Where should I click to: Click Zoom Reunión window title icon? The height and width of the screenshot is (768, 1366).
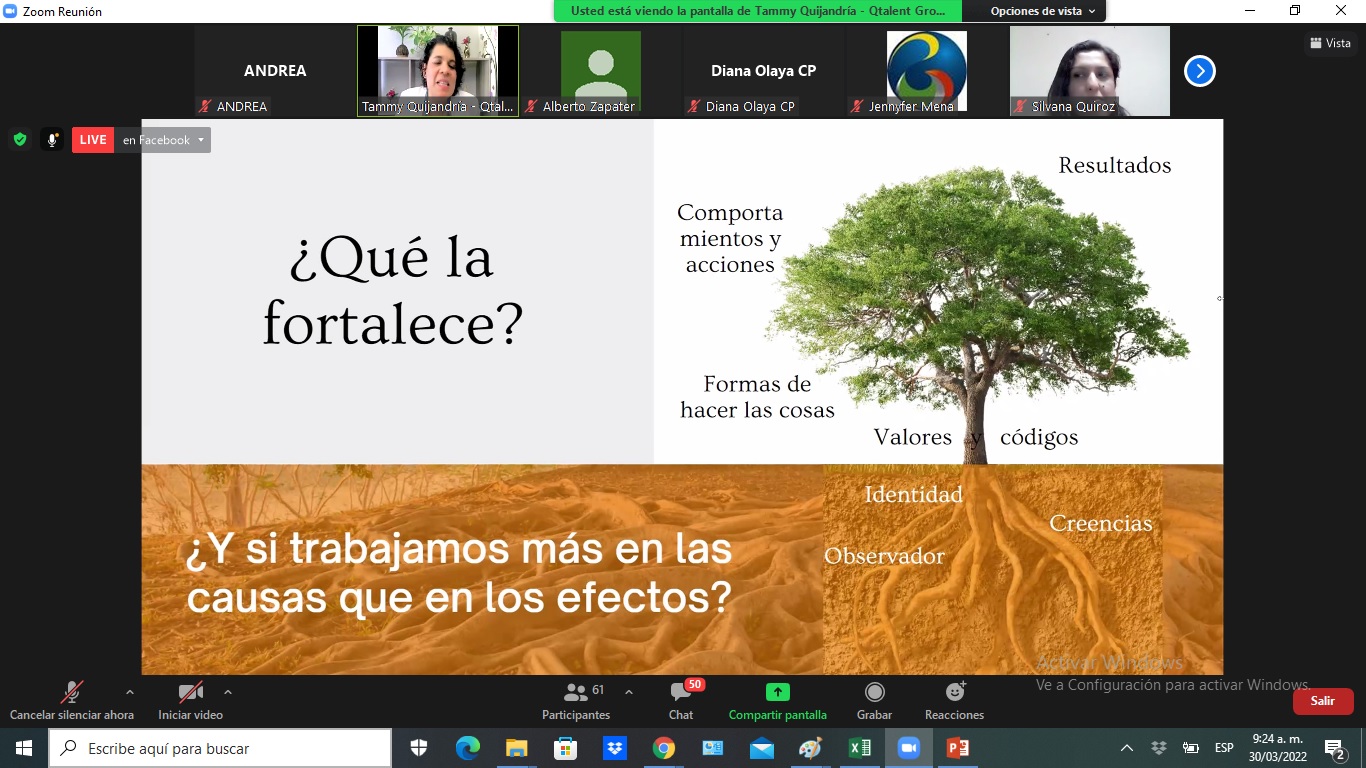11,11
